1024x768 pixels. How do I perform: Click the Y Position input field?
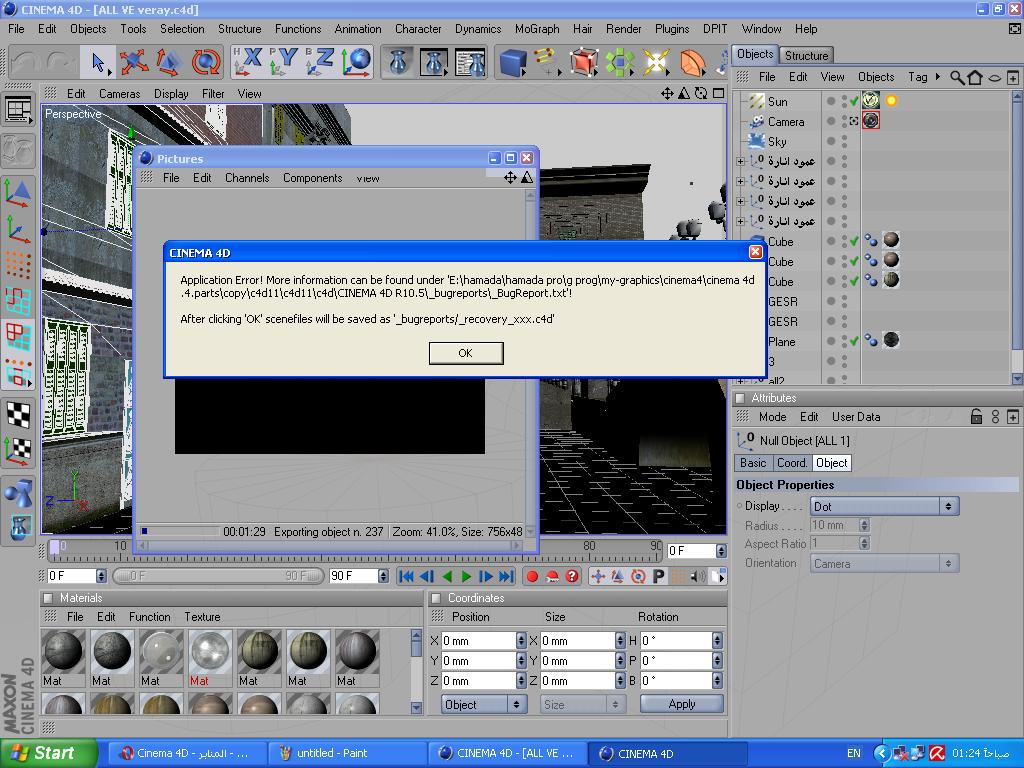point(479,661)
